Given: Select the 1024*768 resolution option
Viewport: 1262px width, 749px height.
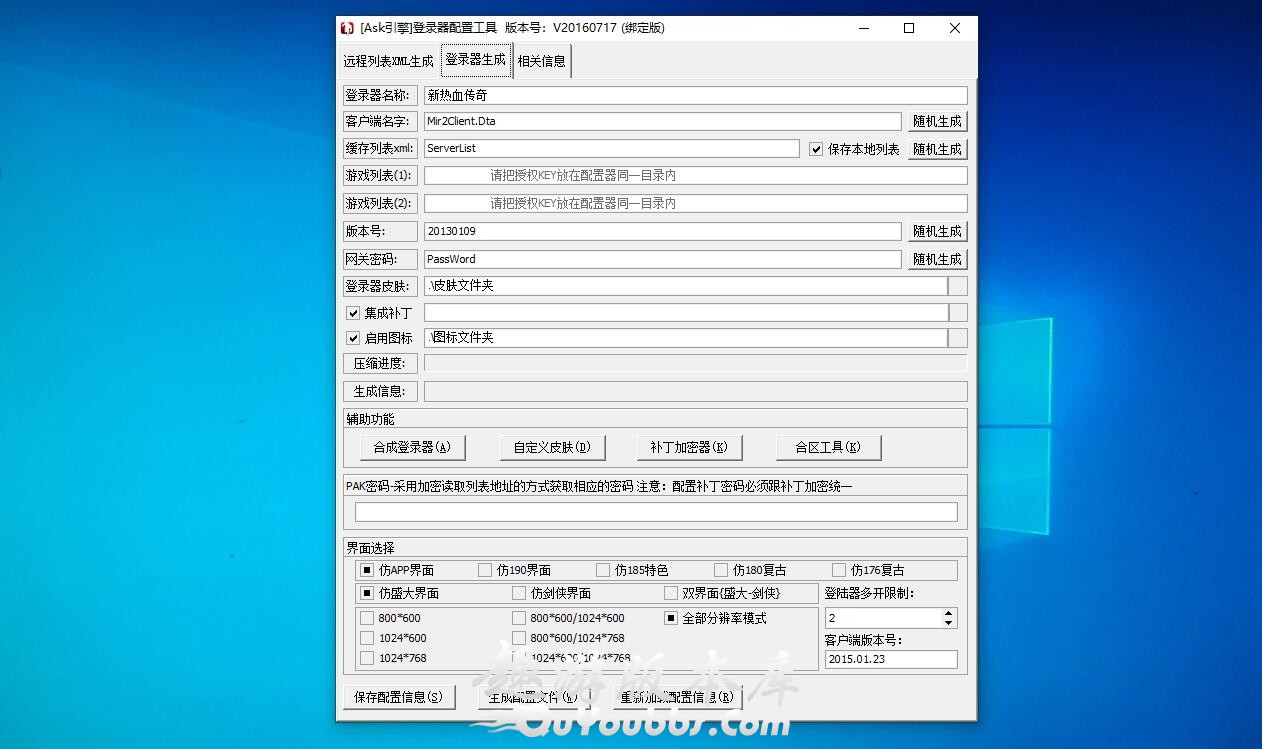Looking at the screenshot, I should coord(367,658).
